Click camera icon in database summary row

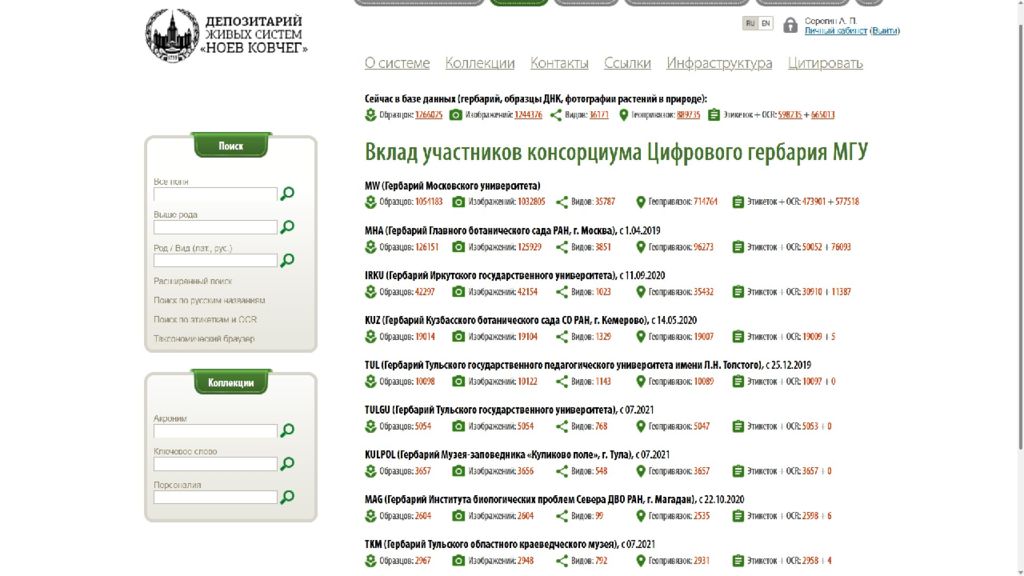[456, 115]
